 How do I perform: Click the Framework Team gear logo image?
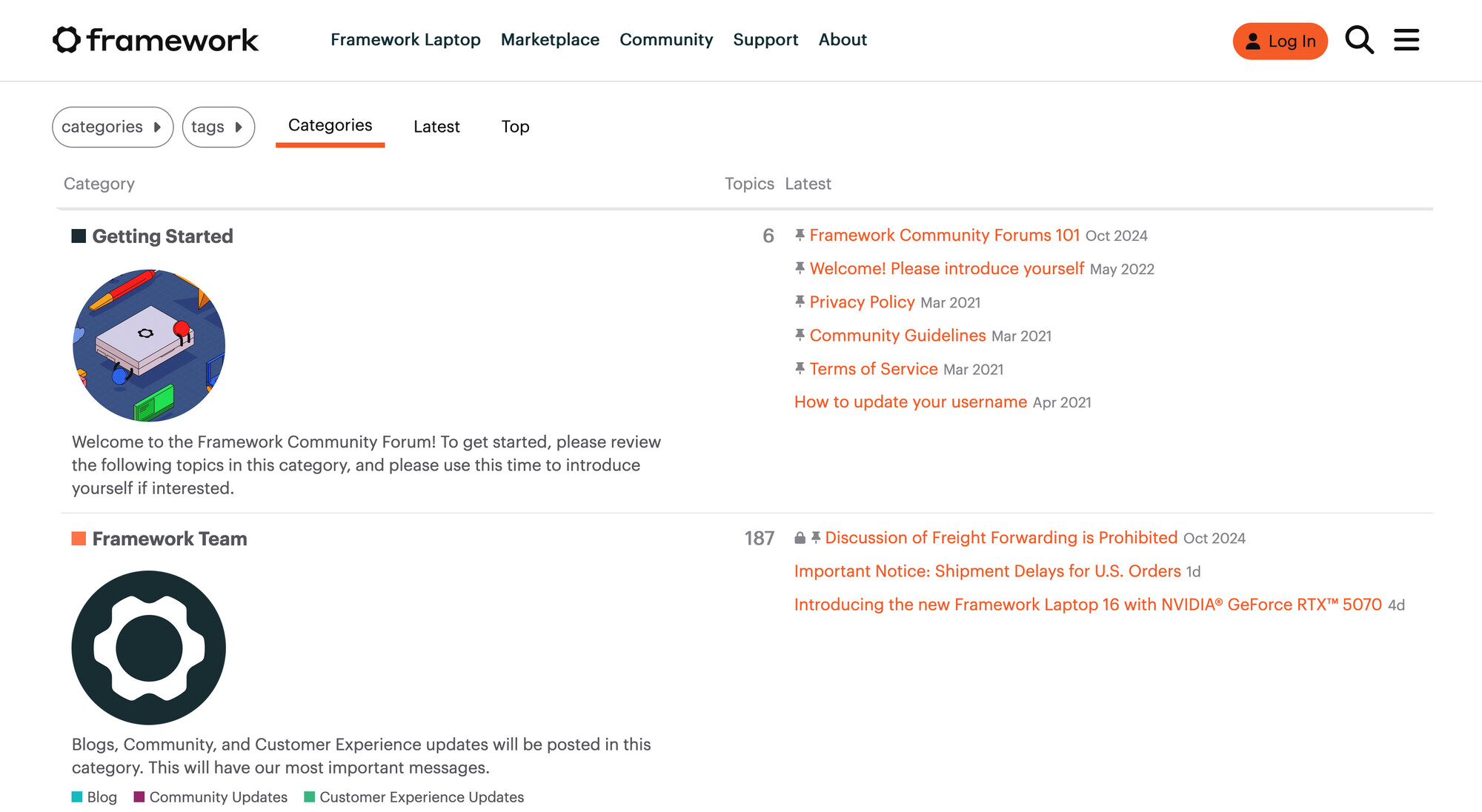pyautogui.click(x=149, y=648)
